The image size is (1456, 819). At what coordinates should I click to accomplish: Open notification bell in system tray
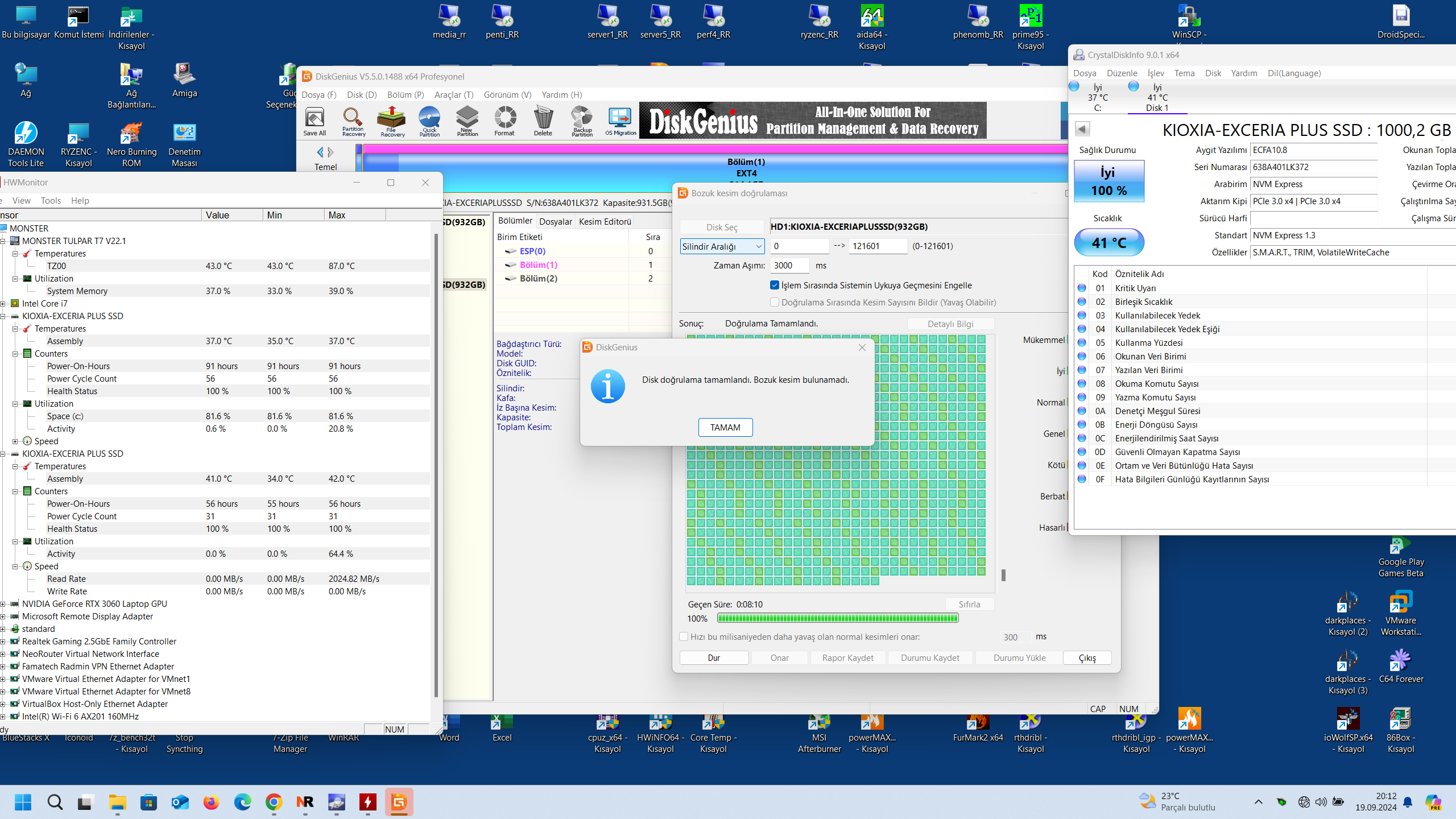coord(1408,802)
